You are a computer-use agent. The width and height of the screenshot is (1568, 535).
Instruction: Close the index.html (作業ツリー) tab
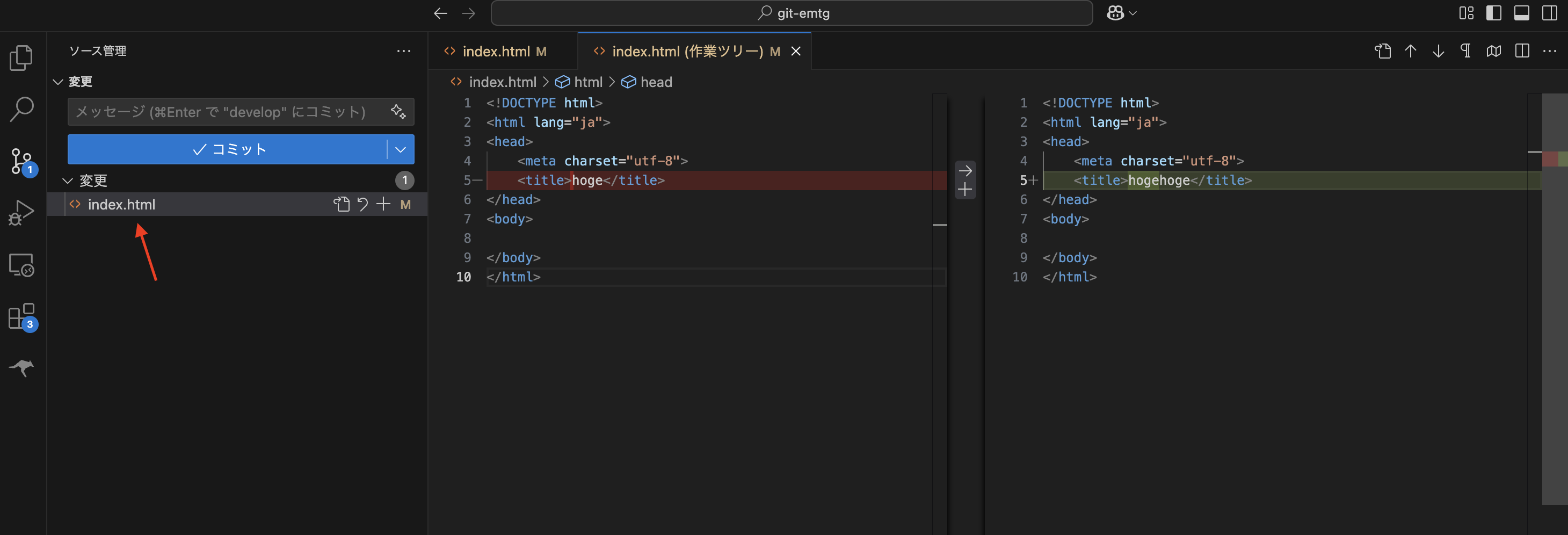click(796, 51)
